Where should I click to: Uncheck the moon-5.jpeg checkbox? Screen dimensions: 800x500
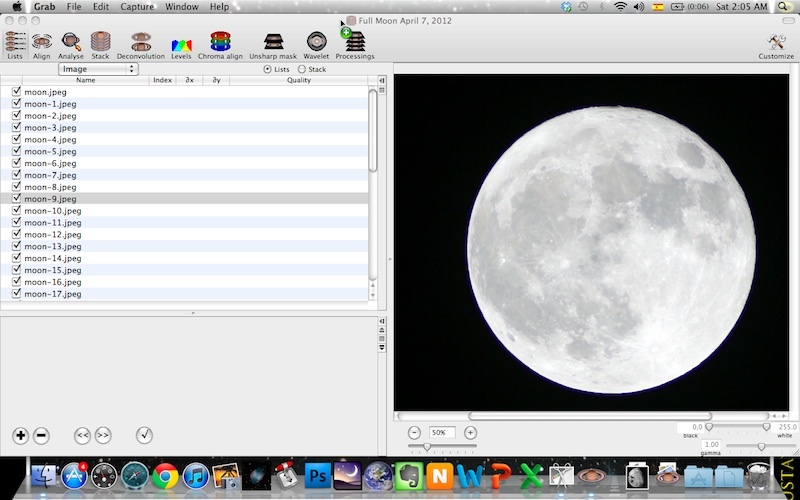[16, 151]
